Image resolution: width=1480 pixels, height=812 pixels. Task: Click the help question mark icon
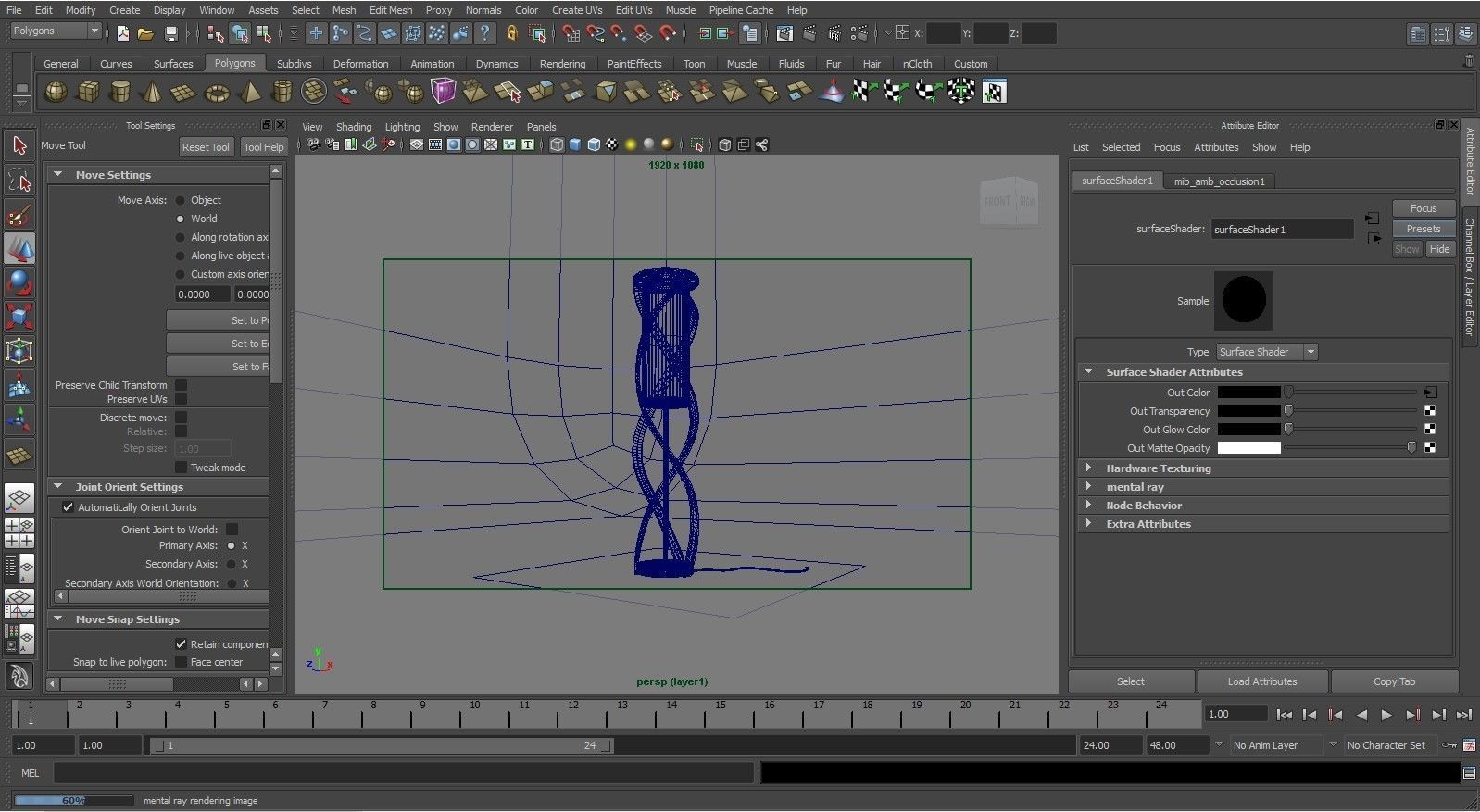coord(485,33)
